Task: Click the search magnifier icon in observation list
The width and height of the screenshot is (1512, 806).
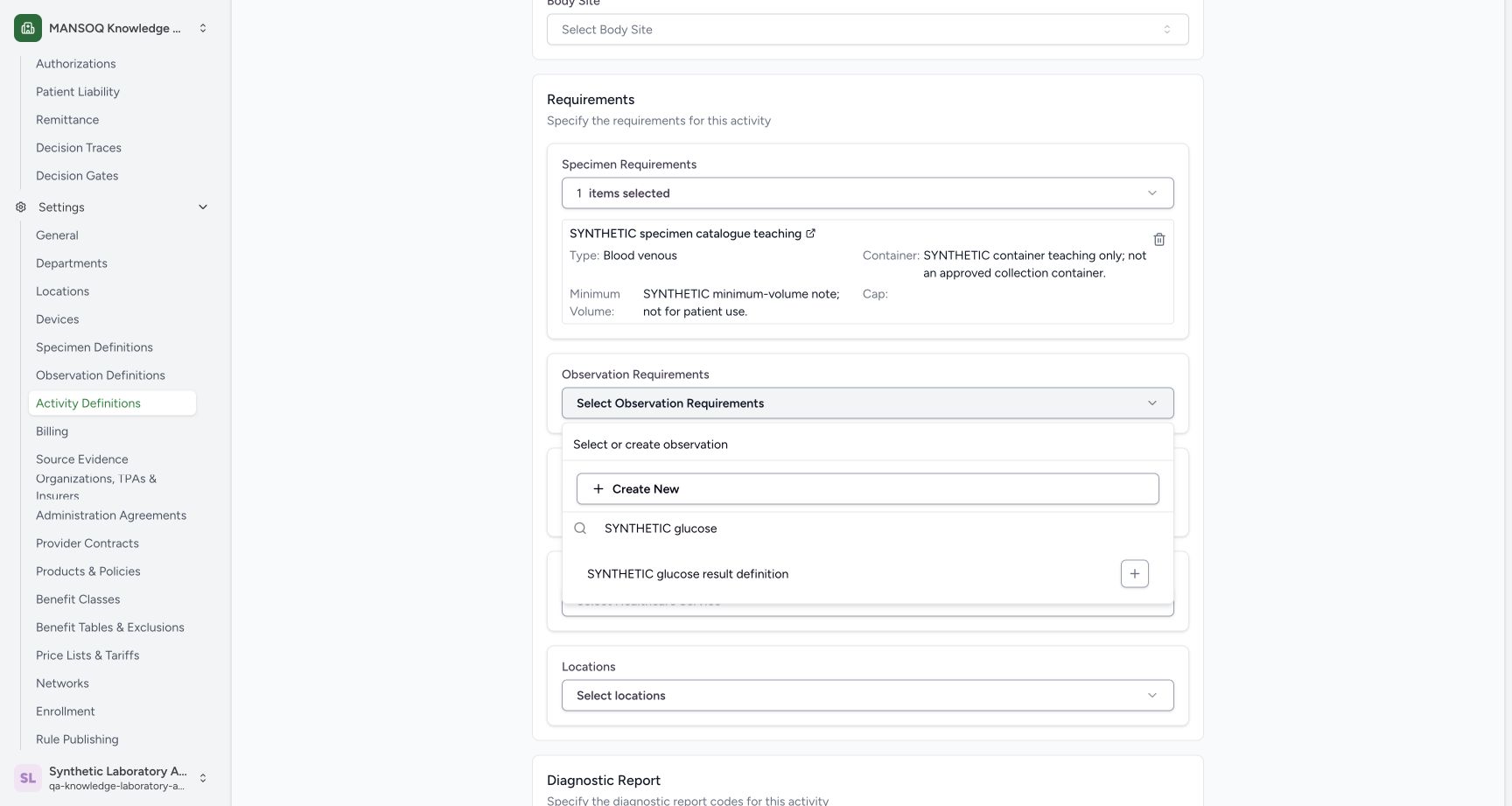Action: coord(580,529)
